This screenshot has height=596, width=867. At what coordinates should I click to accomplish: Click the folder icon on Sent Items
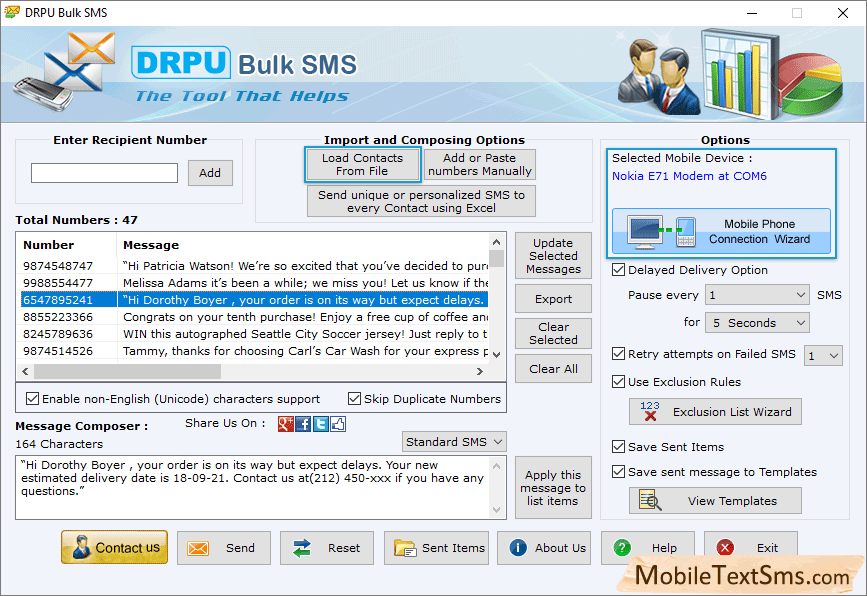click(x=405, y=548)
